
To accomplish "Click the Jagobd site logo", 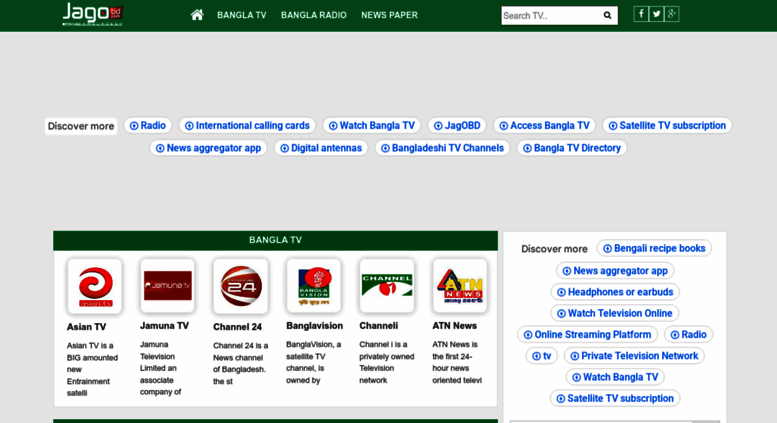I will click(x=92, y=14).
